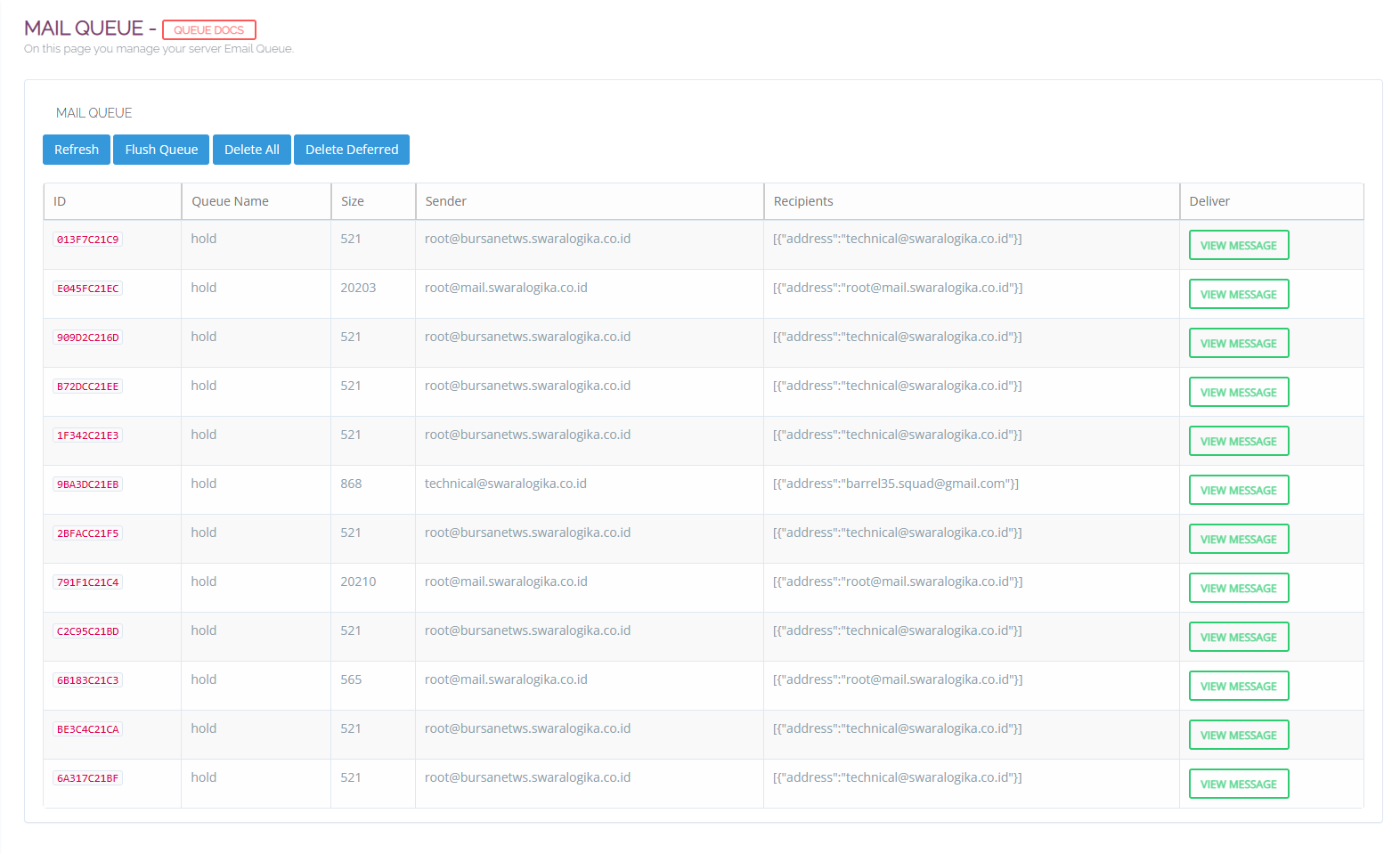This screenshot has height=854, width=1400.
Task: Click Delete Deferred button
Action: (x=352, y=150)
